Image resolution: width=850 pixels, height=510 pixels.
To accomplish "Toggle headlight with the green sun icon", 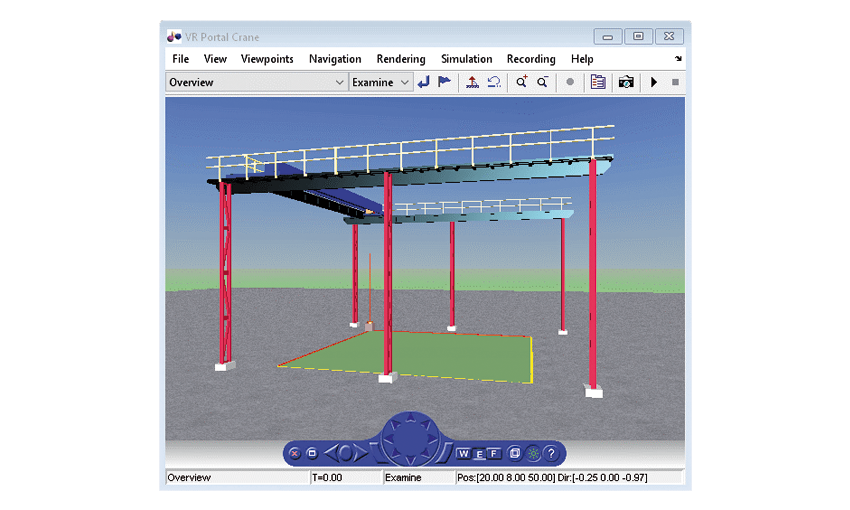I will coord(533,453).
